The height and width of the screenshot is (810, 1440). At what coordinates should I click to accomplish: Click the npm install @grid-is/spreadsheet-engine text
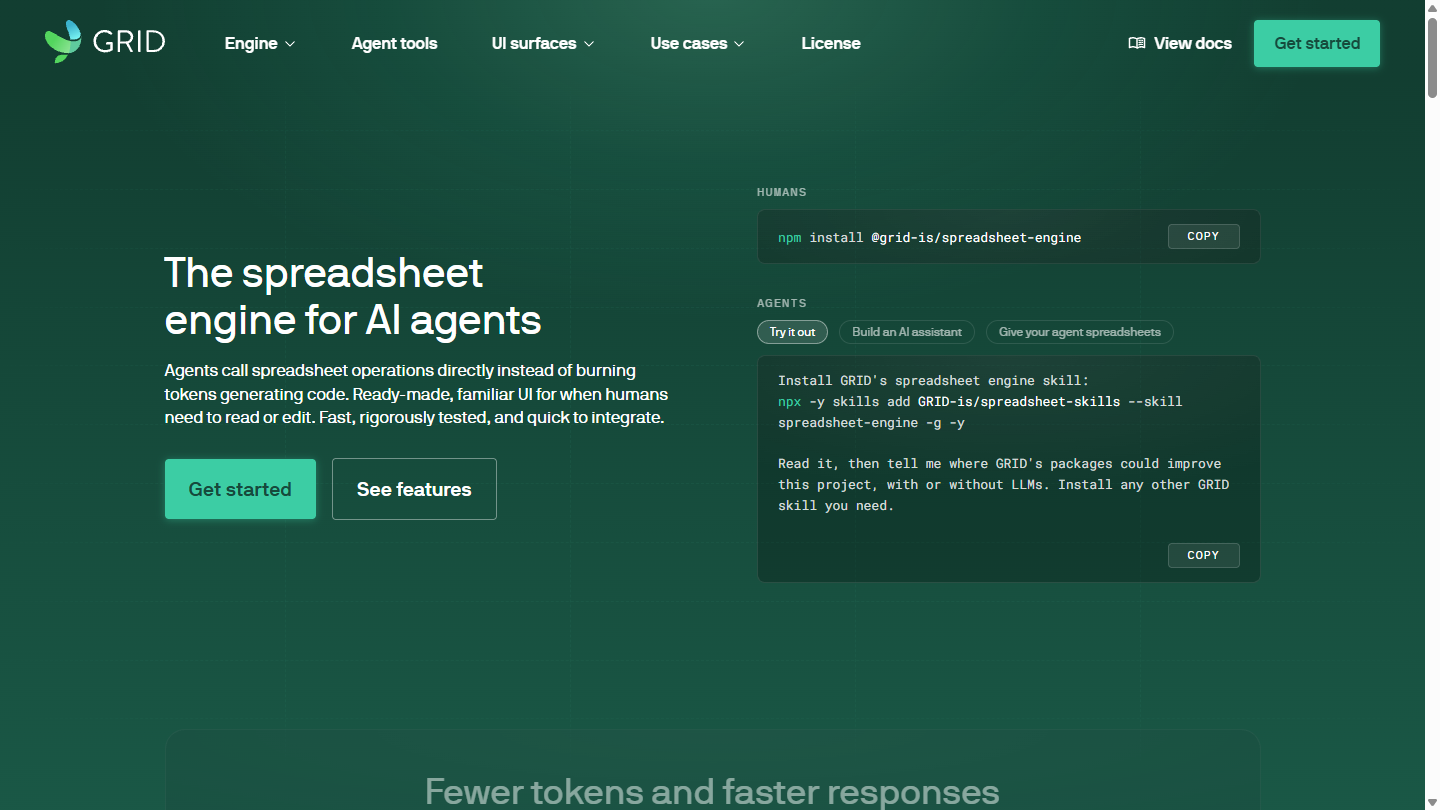tap(929, 238)
